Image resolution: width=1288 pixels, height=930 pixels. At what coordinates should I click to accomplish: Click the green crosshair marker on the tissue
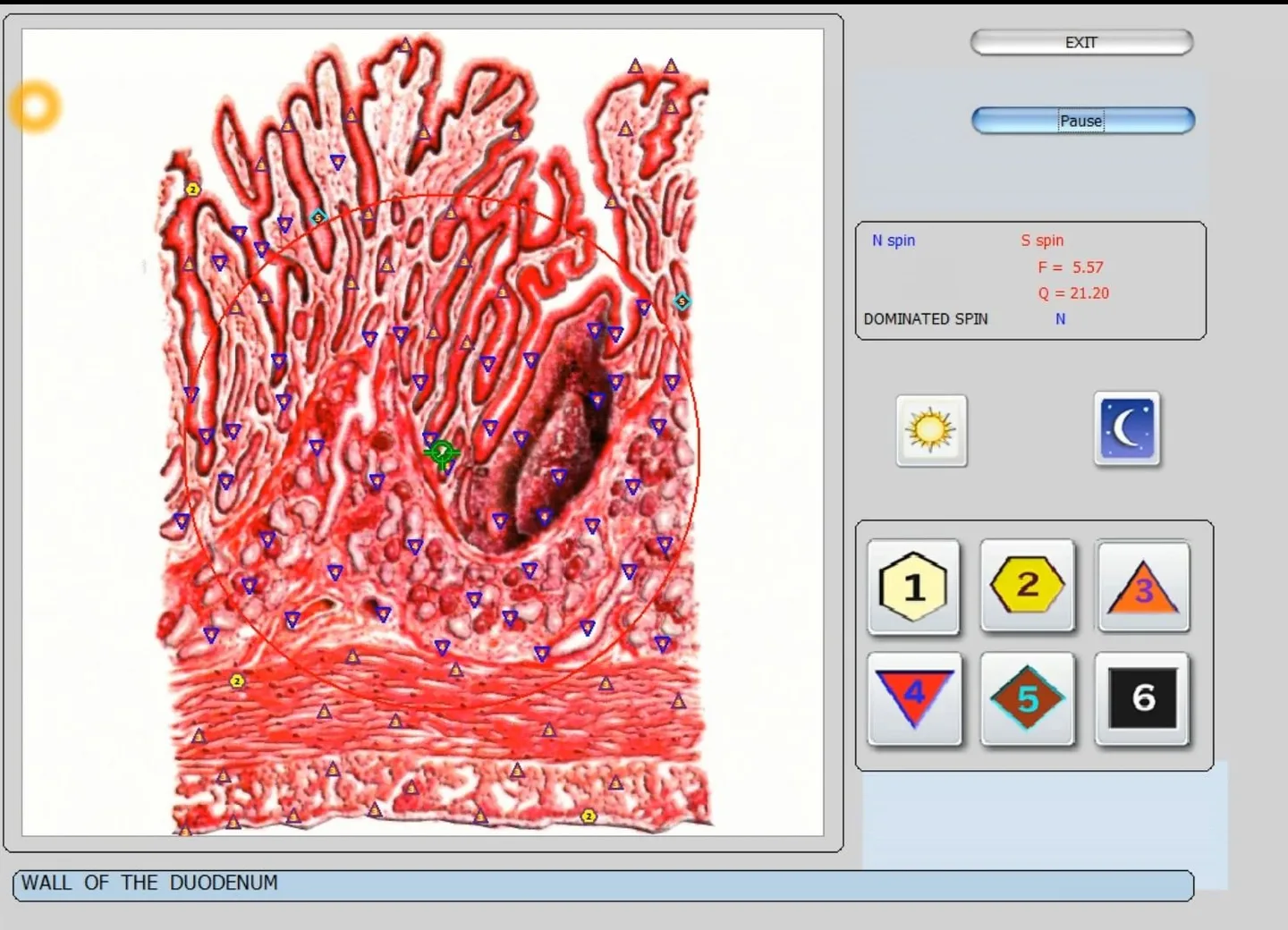tap(441, 452)
